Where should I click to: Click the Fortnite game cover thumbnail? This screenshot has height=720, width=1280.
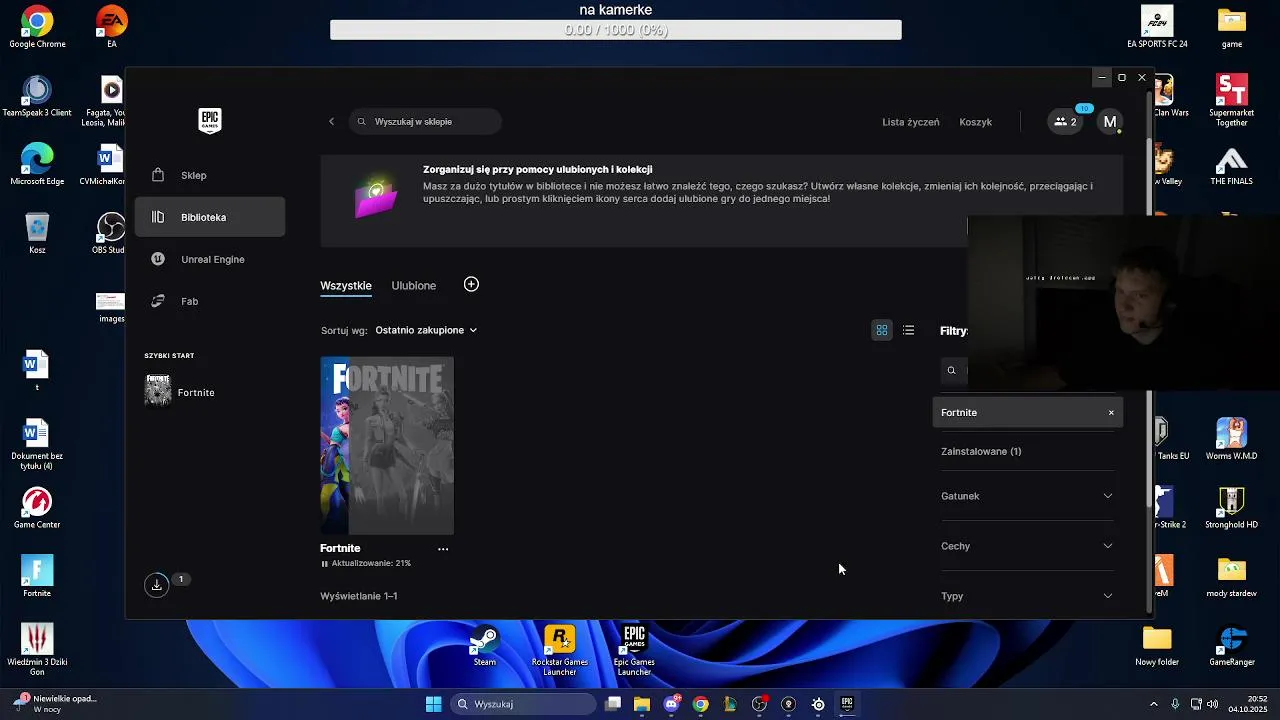(387, 445)
